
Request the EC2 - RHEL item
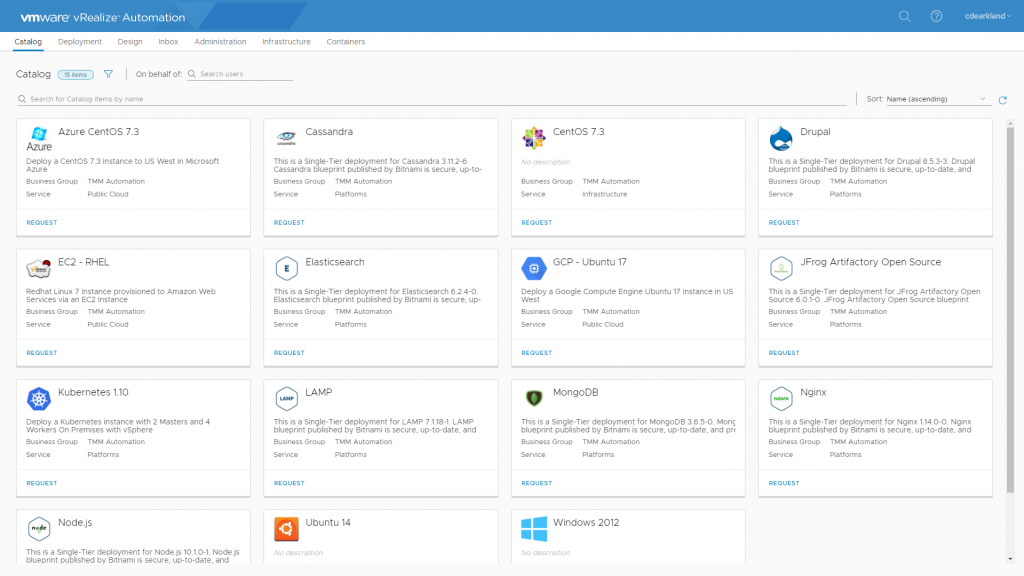click(42, 353)
